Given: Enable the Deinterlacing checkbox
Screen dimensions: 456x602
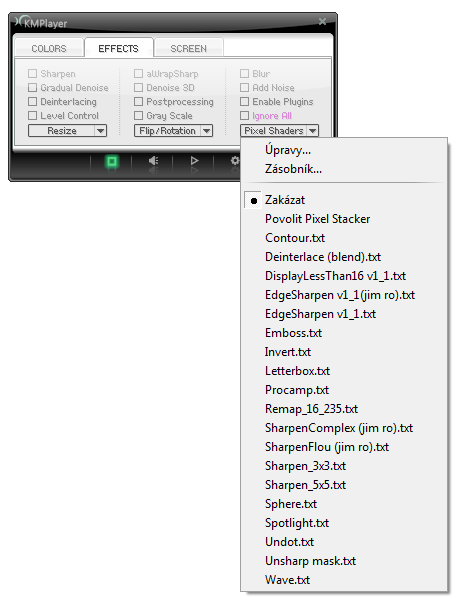Looking at the screenshot, I should click(x=33, y=101).
